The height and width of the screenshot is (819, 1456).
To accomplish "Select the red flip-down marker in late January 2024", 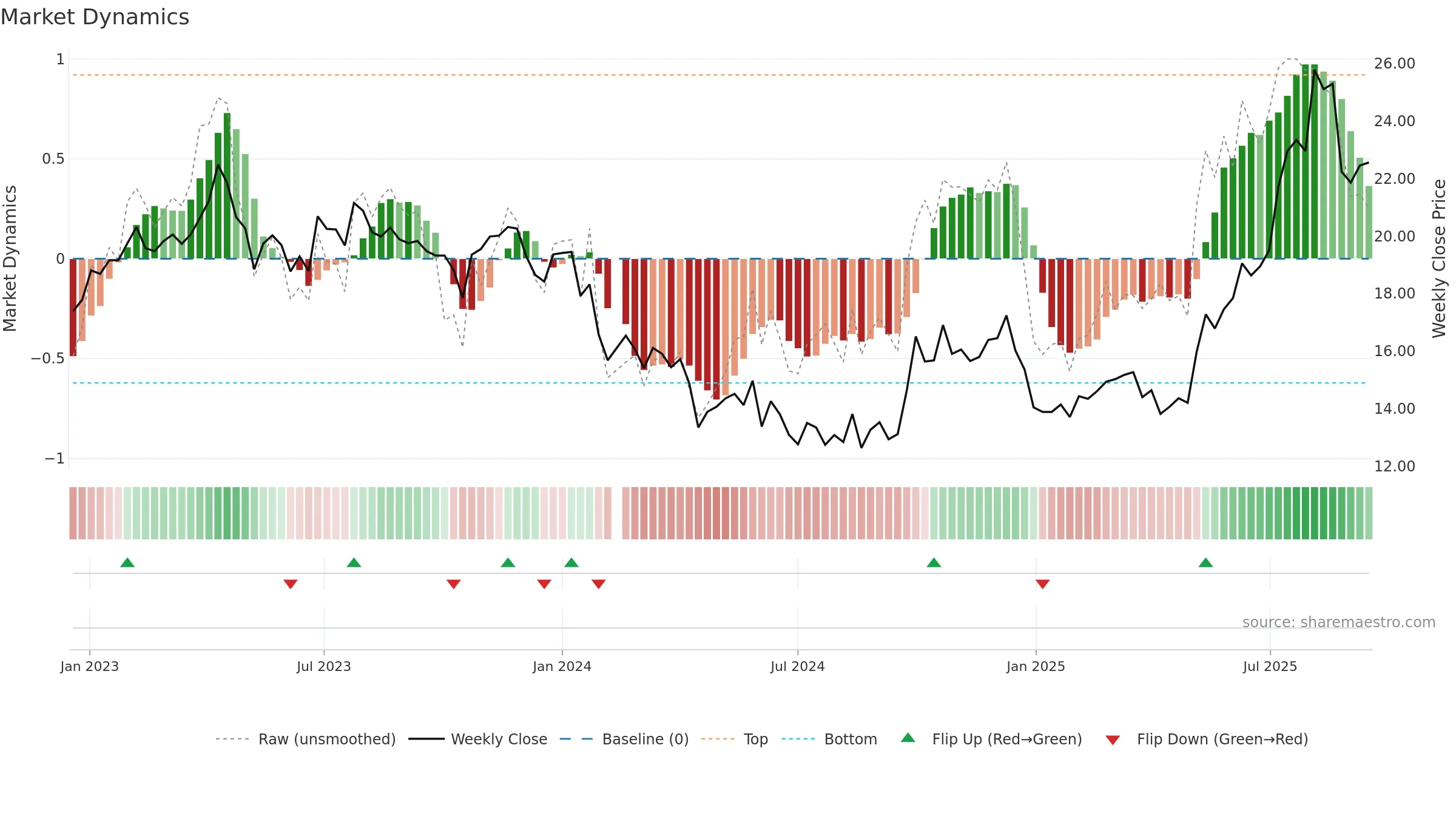I will coord(599,584).
